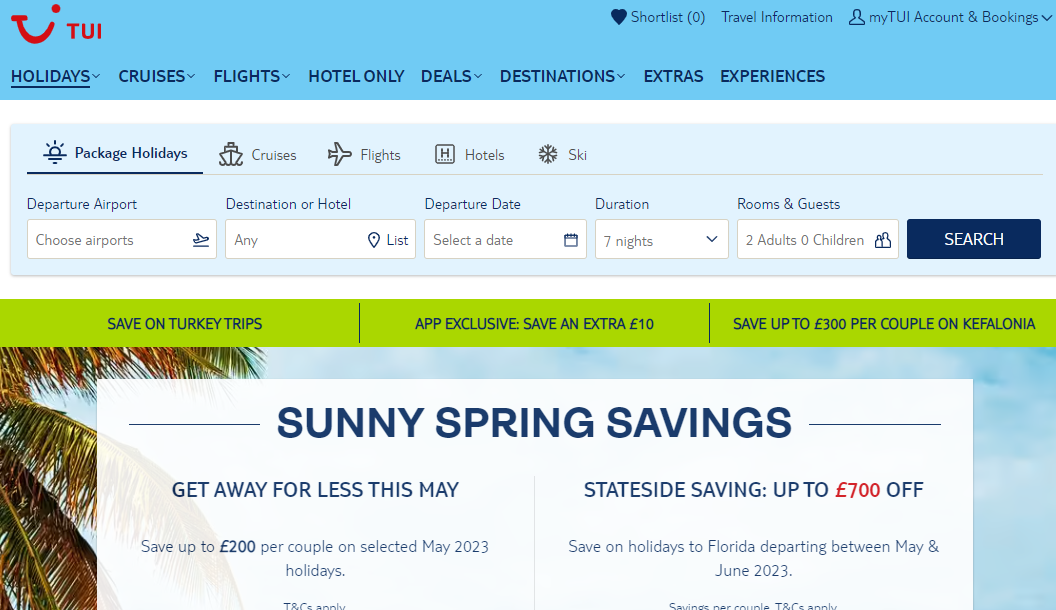The image size is (1056, 610).
Task: Click the Save on Turkey Trips banner
Action: point(184,324)
